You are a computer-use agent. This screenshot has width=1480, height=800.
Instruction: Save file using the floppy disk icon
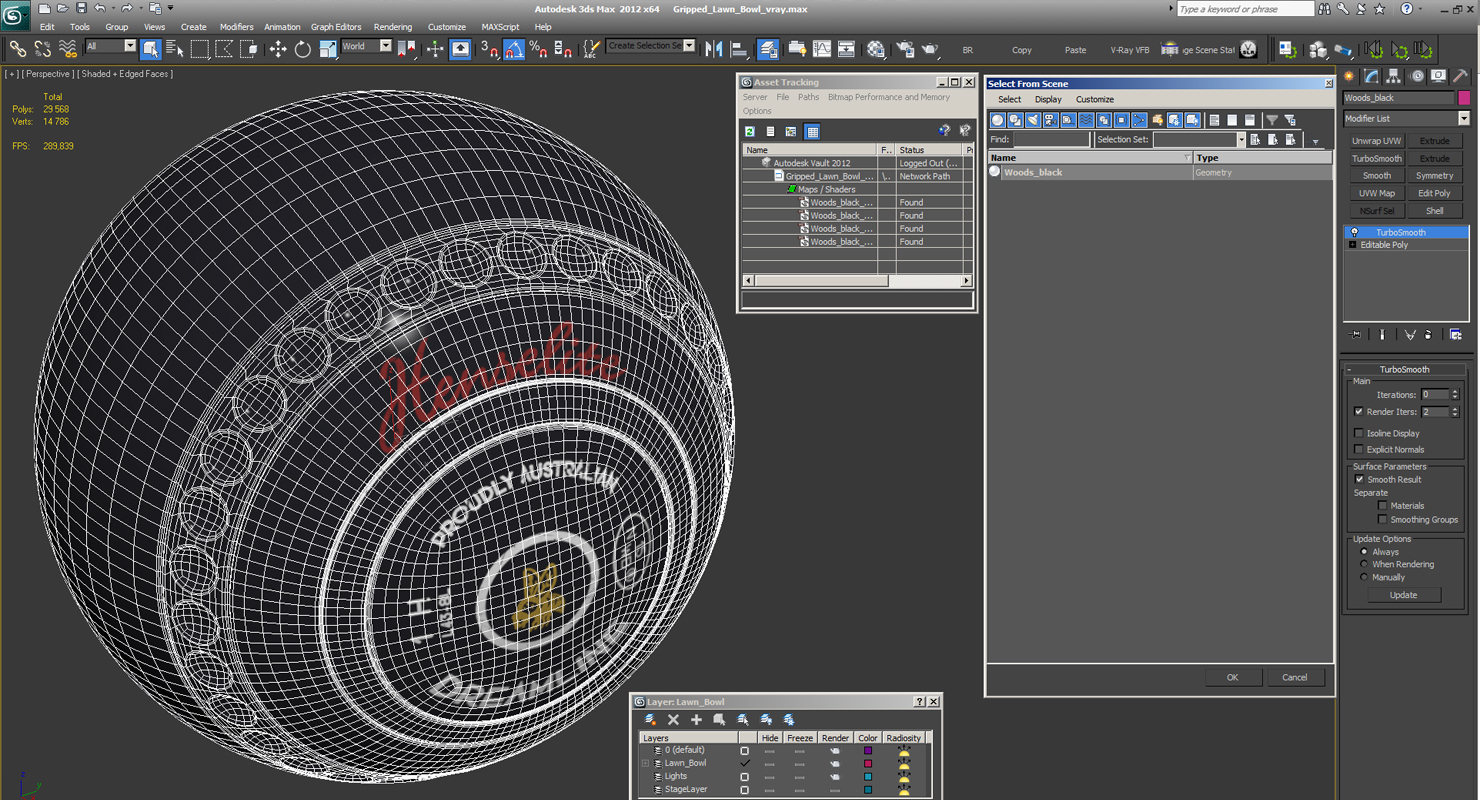(81, 8)
